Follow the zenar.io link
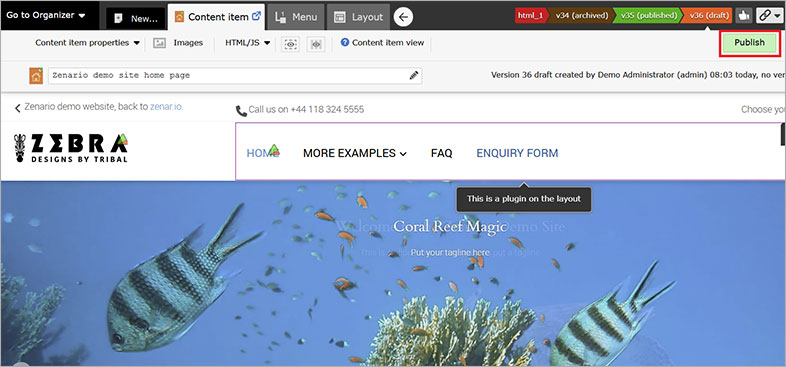 166,107
